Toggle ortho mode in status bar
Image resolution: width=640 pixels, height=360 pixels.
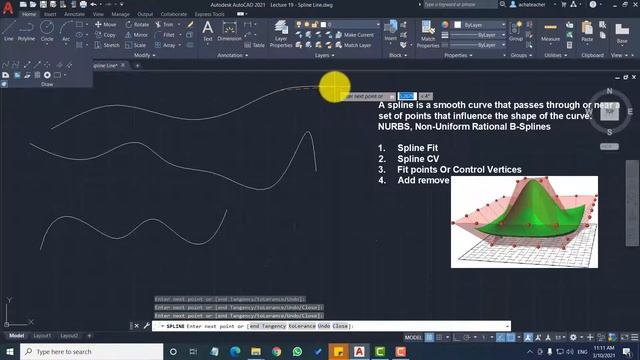pyautogui.click(x=457, y=337)
